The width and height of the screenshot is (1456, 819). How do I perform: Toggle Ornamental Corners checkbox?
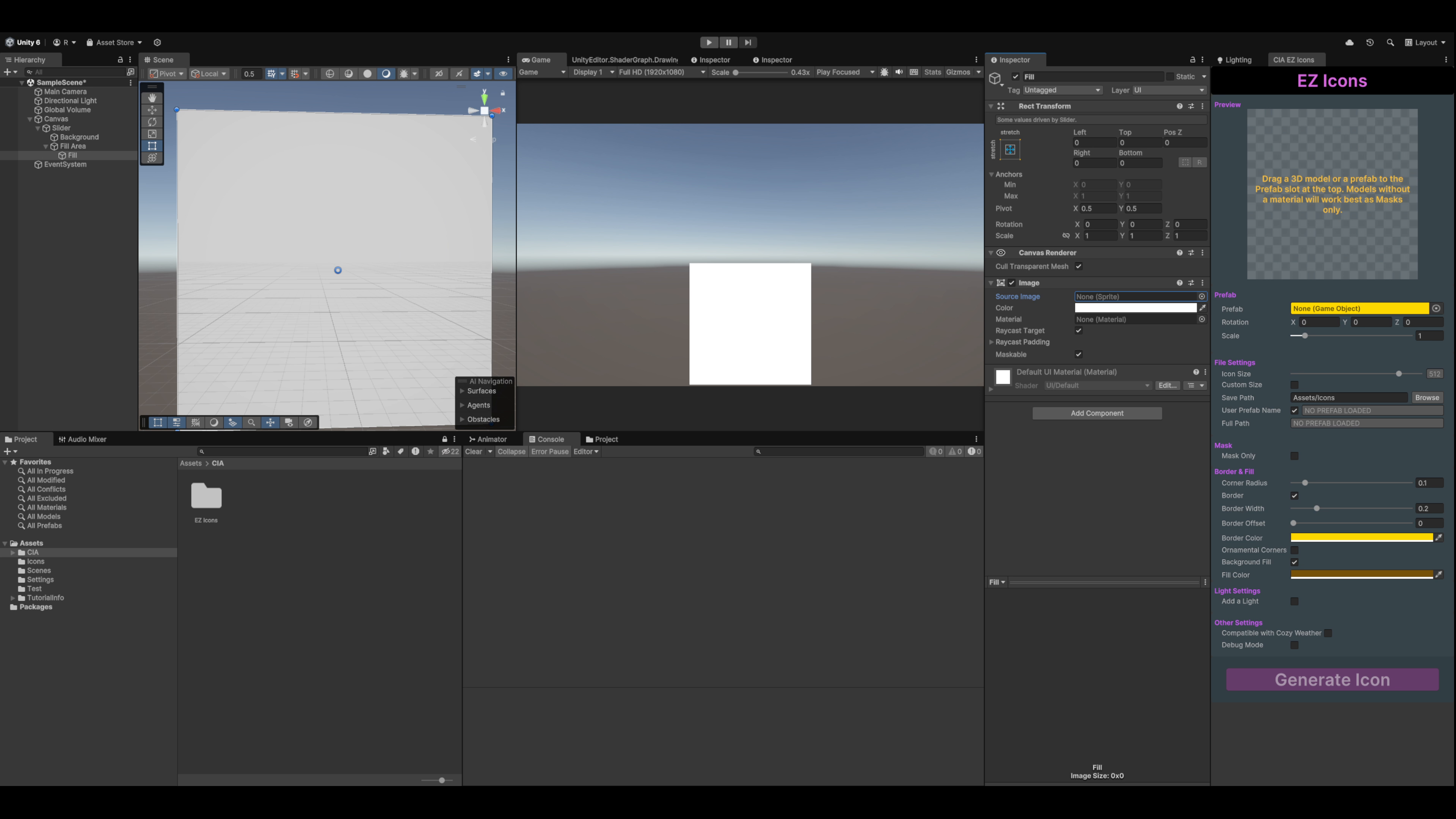(1294, 551)
